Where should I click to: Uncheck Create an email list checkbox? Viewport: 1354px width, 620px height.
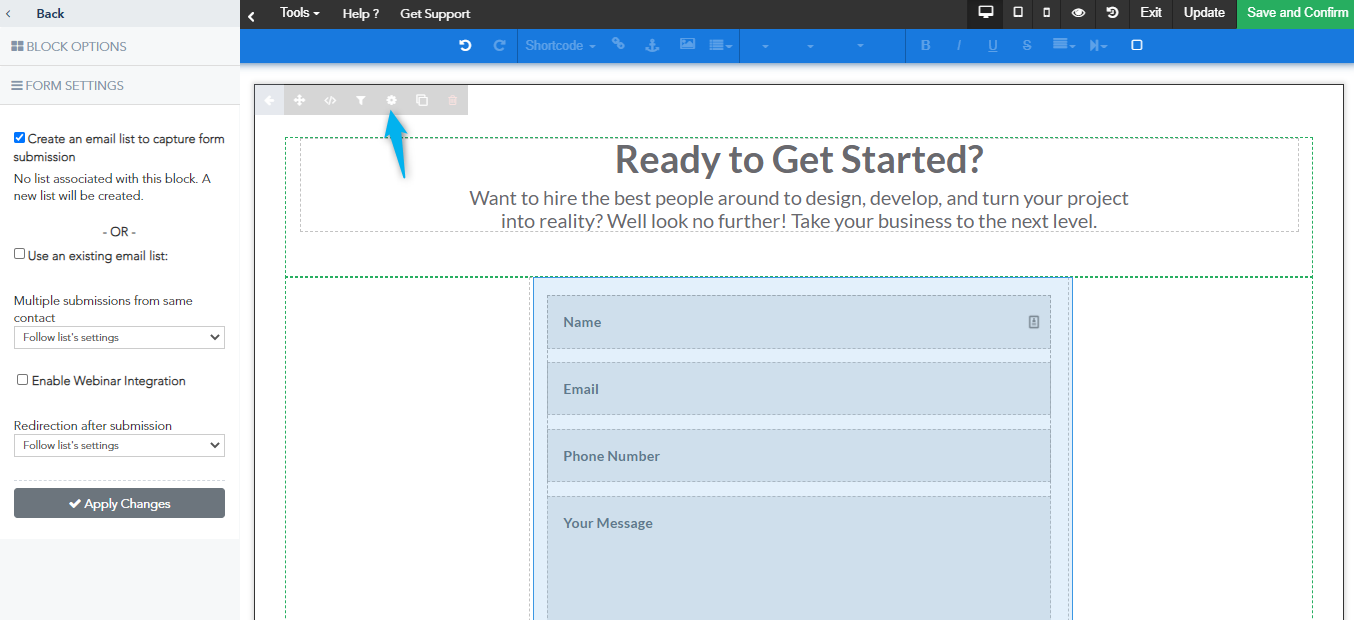click(19, 138)
